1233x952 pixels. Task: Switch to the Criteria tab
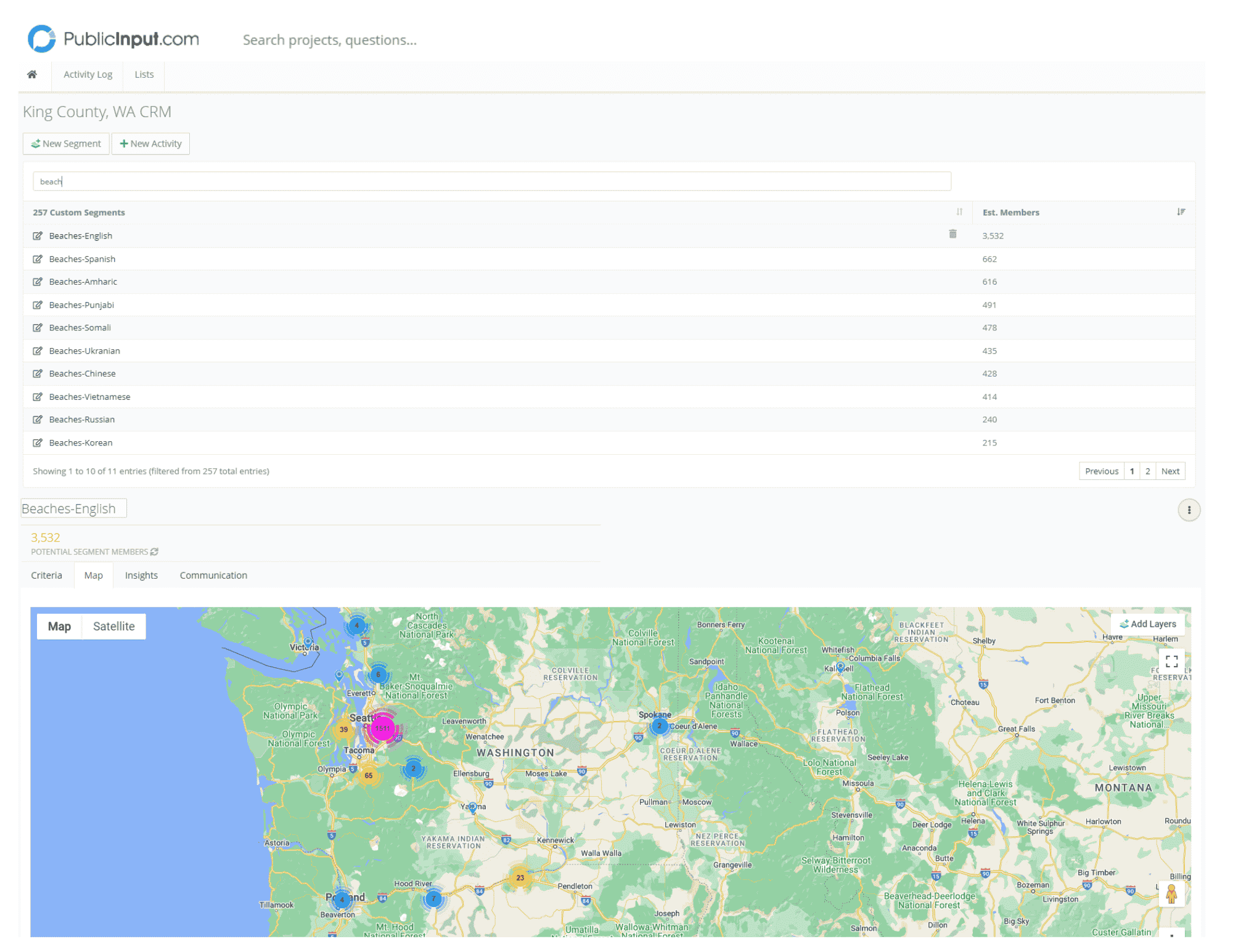[46, 575]
